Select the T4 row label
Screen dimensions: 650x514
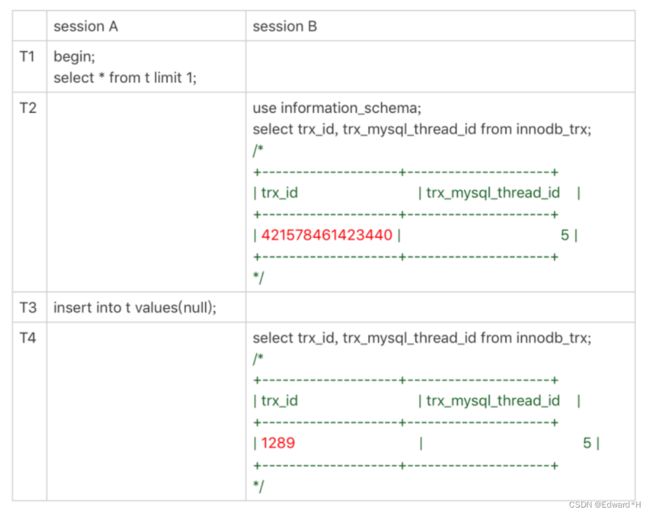coord(28,338)
